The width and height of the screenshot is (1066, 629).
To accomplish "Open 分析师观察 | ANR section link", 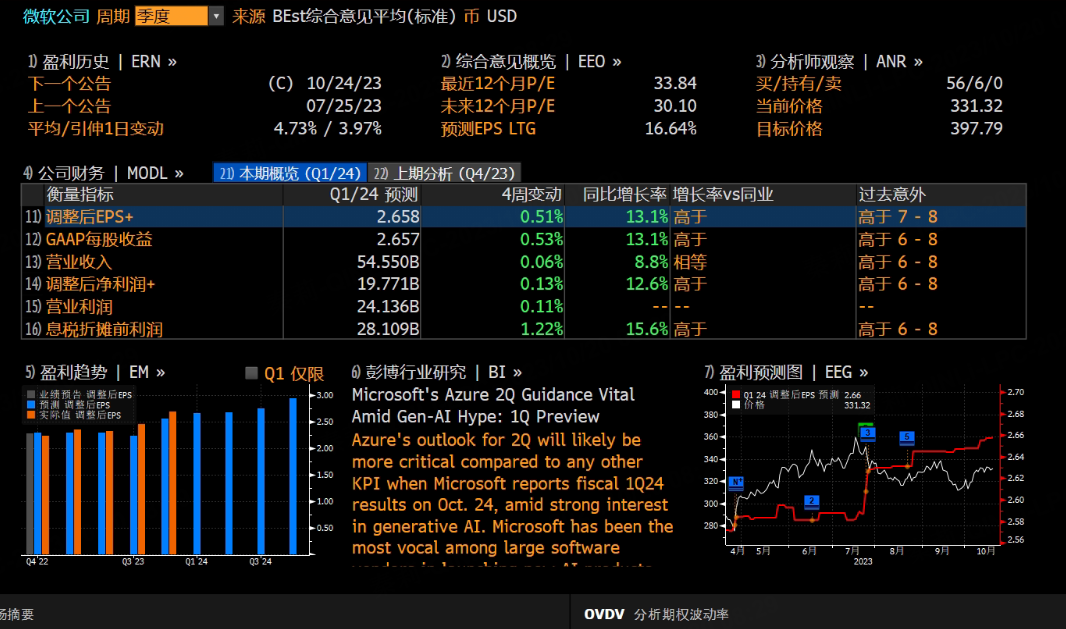I will coord(840,61).
